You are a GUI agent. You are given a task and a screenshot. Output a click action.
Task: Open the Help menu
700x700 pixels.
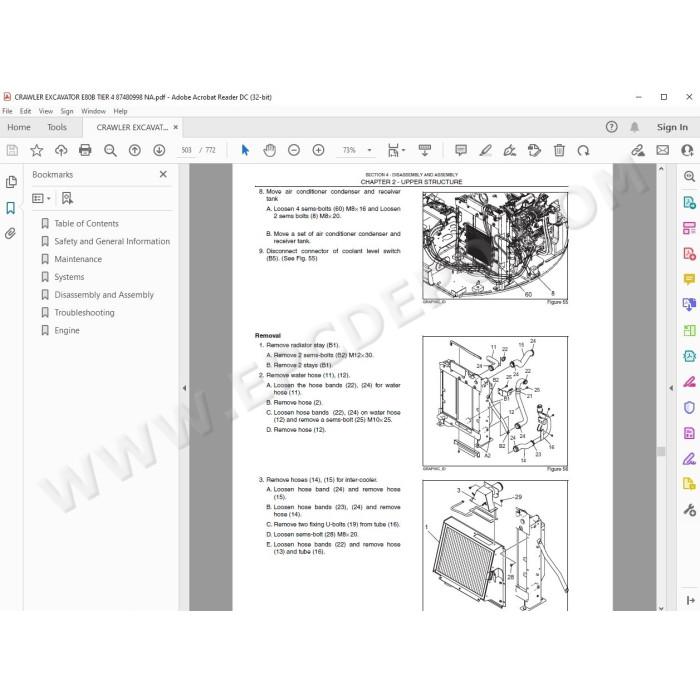pos(120,111)
